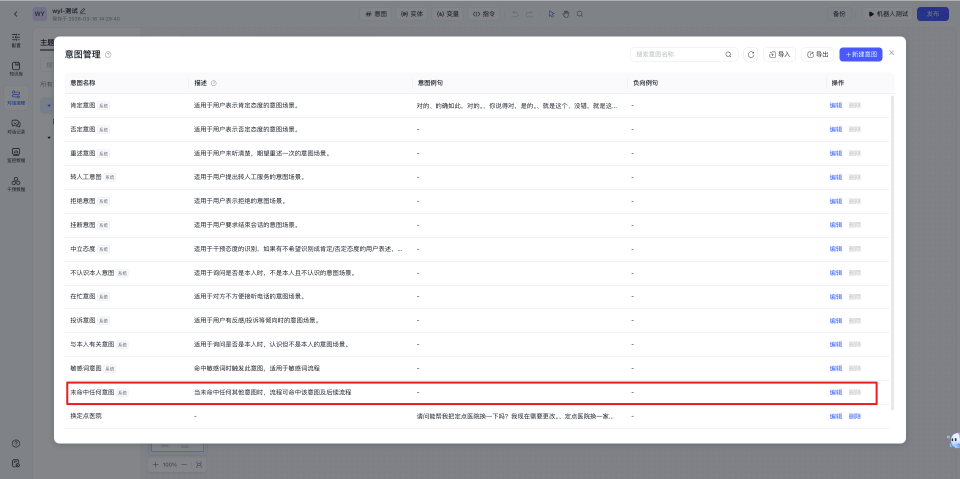Click the 搜索意图名称 search field

677,54
